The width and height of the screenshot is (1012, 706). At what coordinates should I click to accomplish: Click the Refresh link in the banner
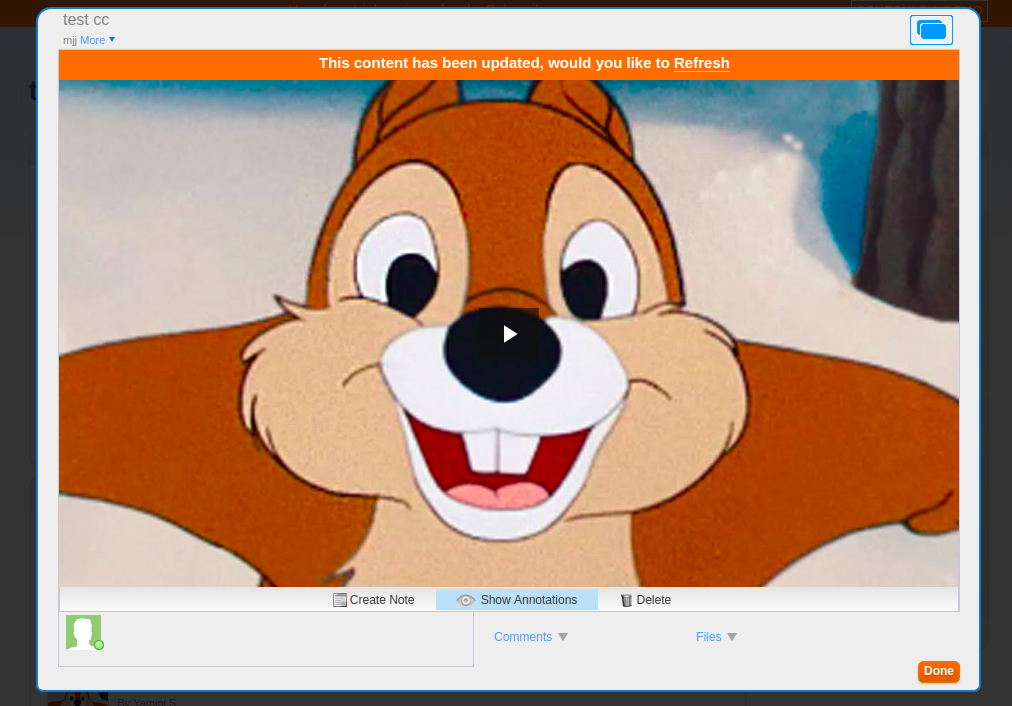[x=701, y=63]
